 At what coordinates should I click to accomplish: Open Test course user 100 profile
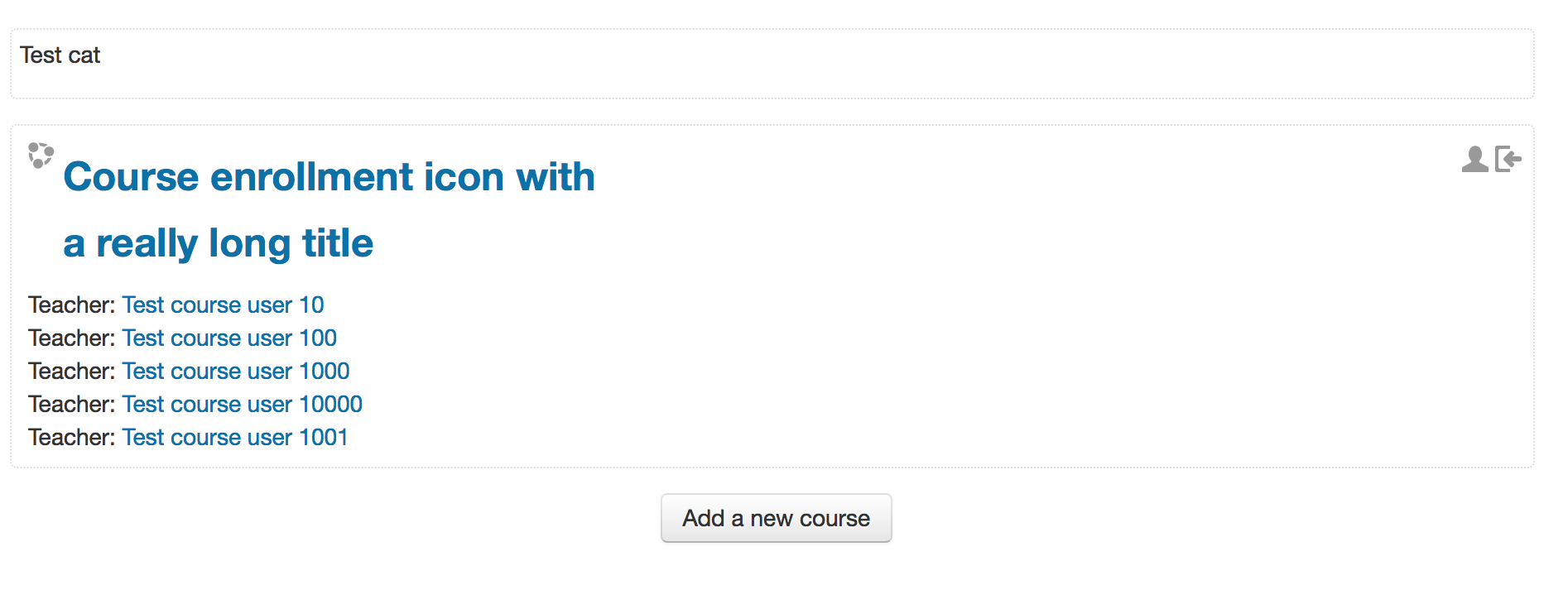point(229,338)
